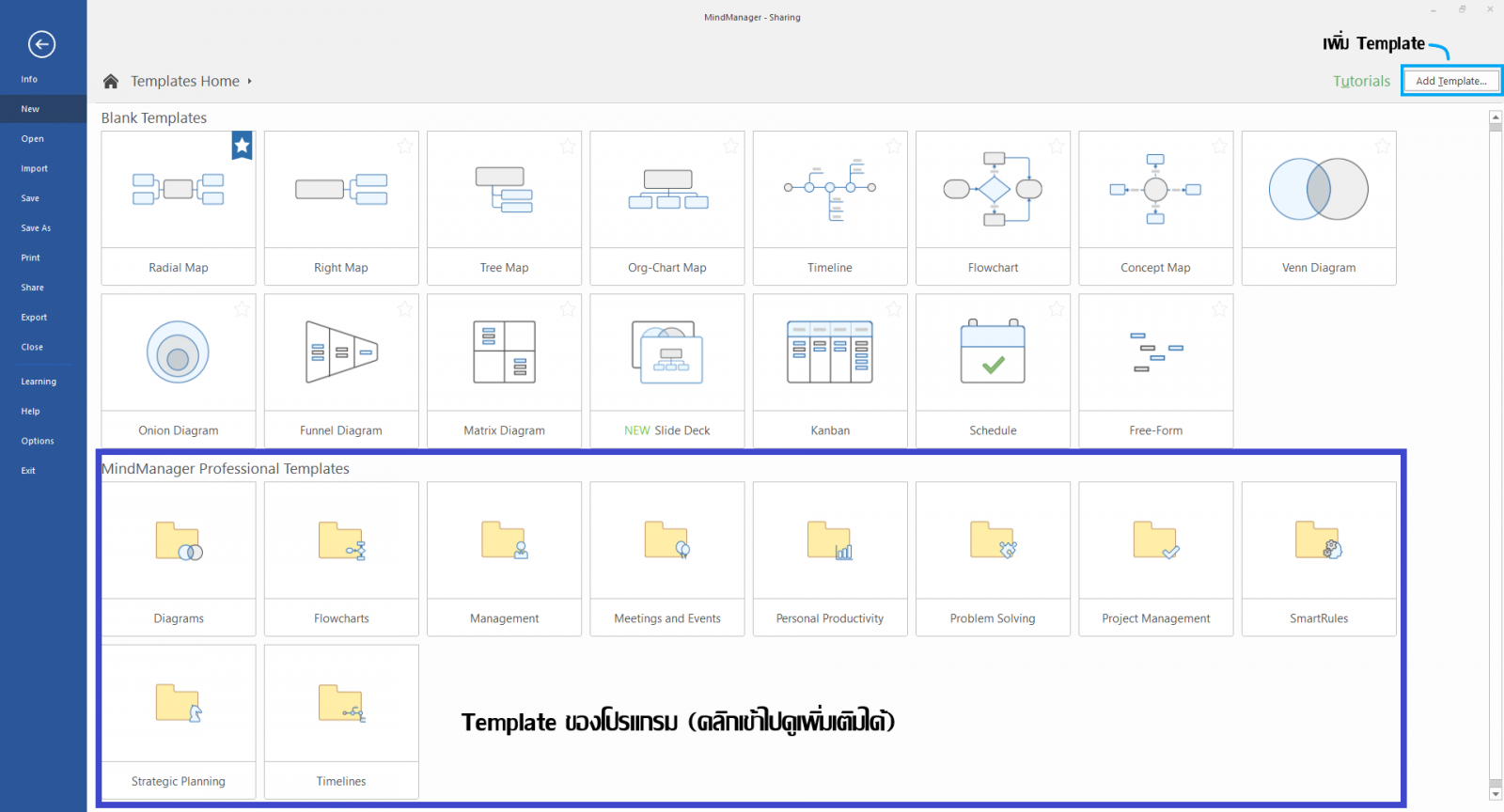Choose the Schedule calendar template icon

(993, 351)
